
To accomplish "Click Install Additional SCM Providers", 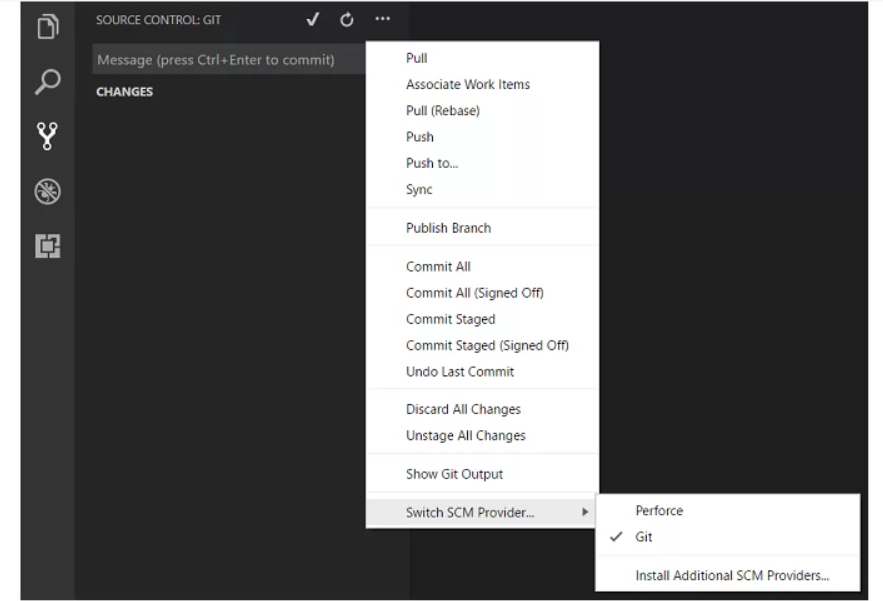I will (x=731, y=575).
